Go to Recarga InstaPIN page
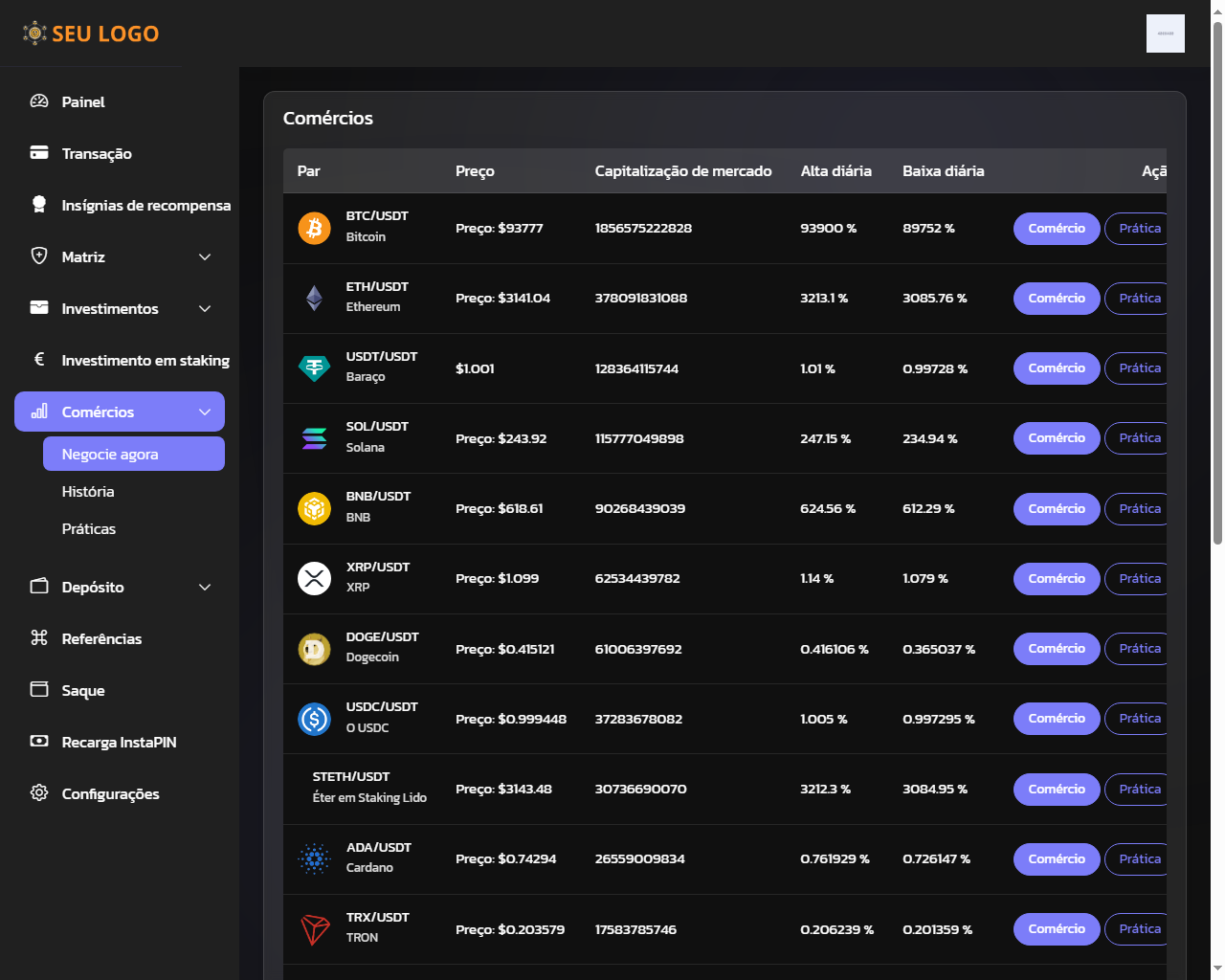This screenshot has width=1225, height=980. coord(119,742)
